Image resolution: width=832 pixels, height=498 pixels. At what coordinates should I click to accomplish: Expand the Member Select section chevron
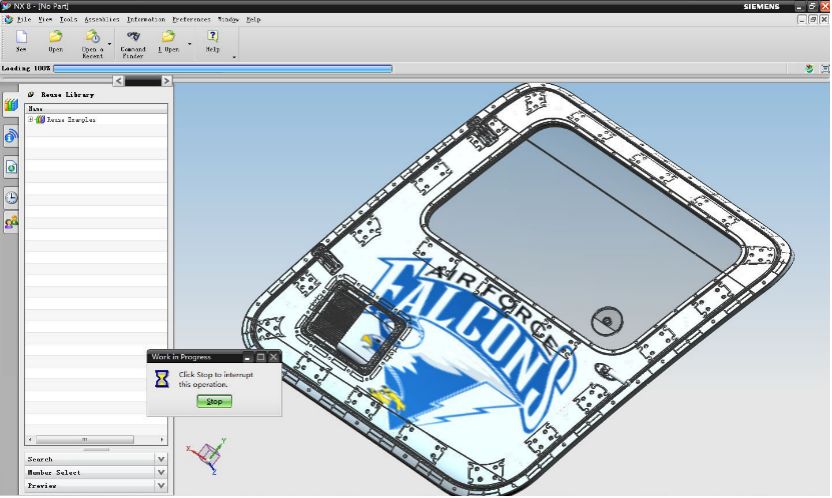(x=161, y=472)
